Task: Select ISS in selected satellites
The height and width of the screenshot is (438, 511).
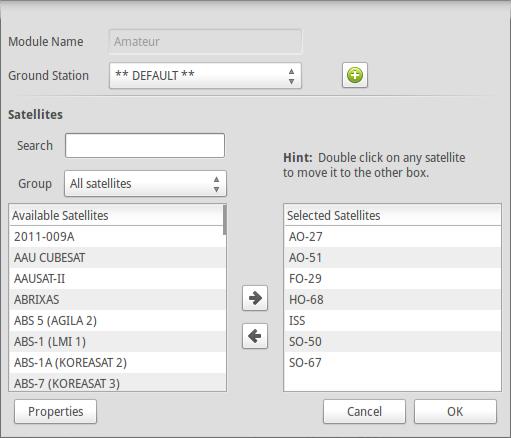Action: coord(392,321)
